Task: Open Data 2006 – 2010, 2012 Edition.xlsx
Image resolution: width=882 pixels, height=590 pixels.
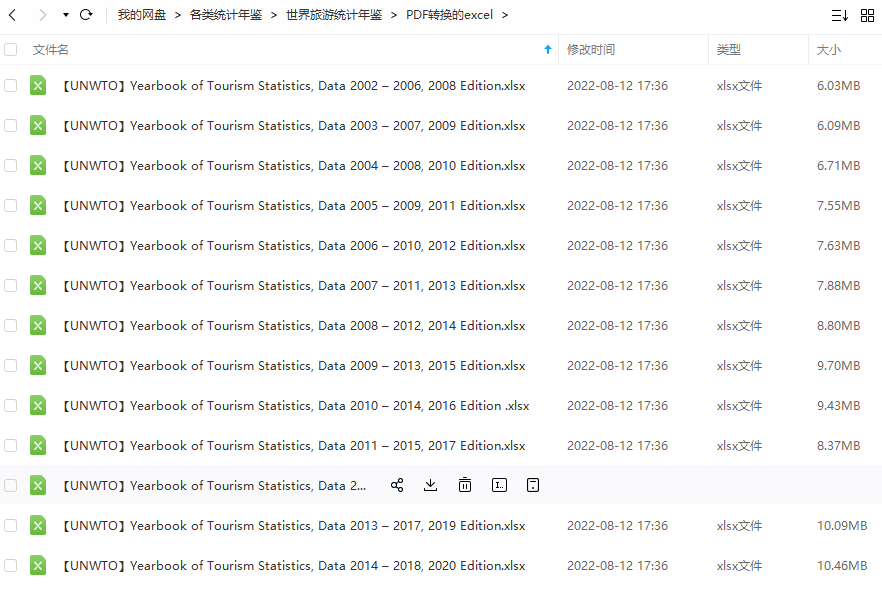Action: pos(294,245)
